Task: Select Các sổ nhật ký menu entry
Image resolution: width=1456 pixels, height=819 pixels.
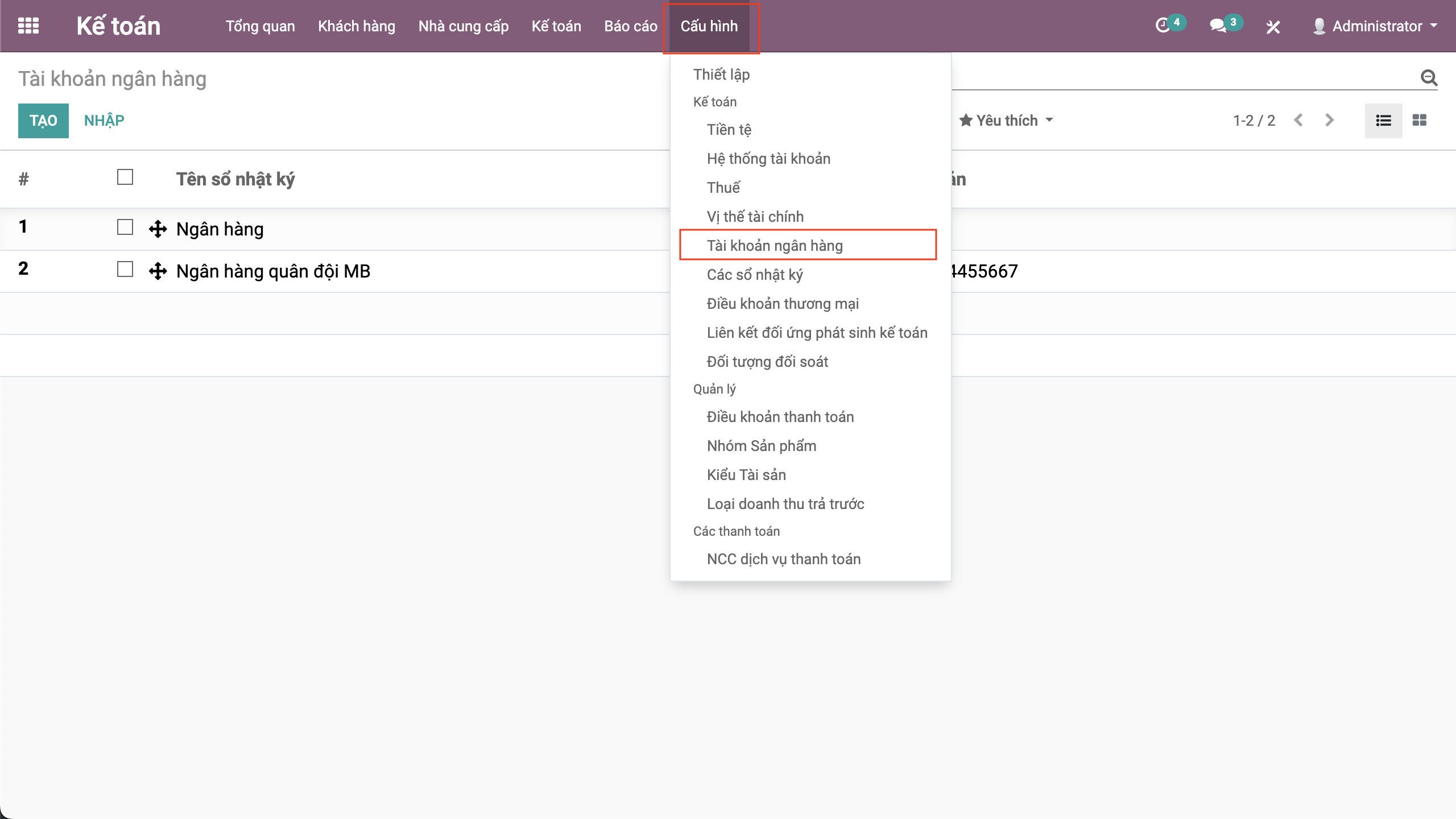Action: coord(755,275)
